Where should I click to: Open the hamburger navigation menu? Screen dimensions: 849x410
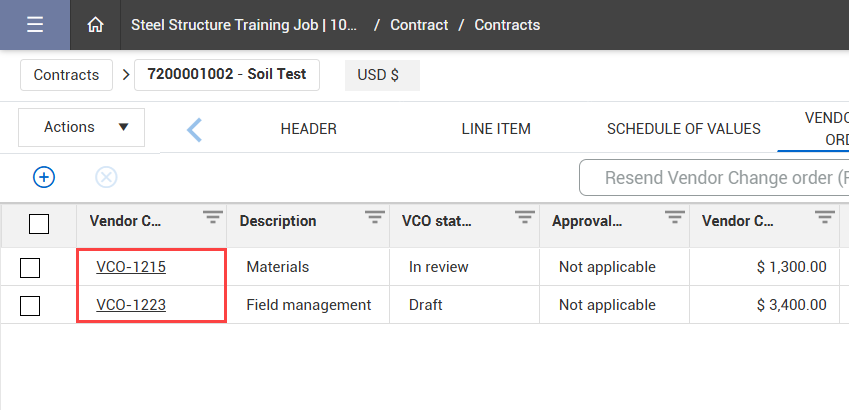click(35, 25)
